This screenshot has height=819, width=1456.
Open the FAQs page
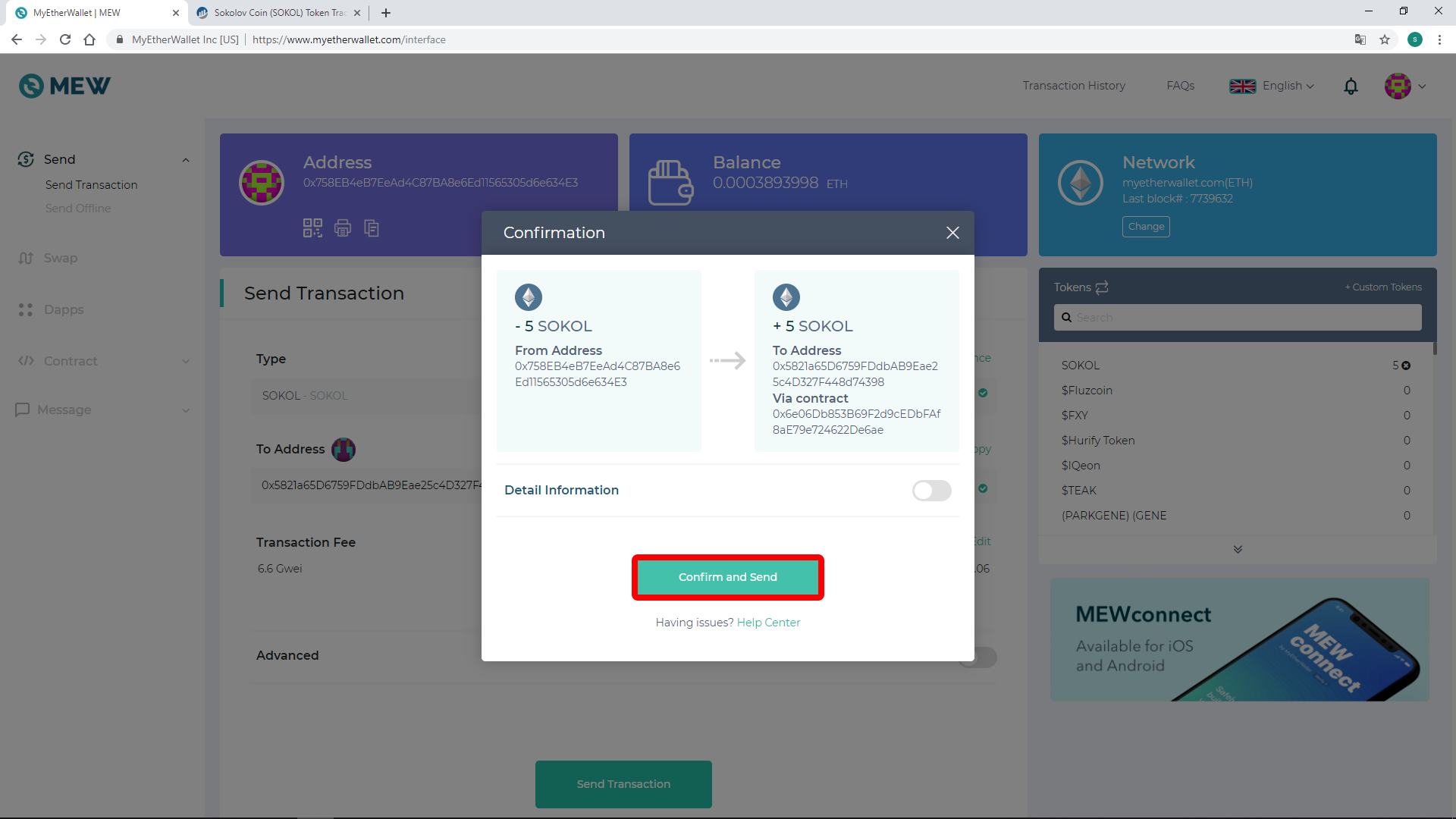coord(1181,86)
